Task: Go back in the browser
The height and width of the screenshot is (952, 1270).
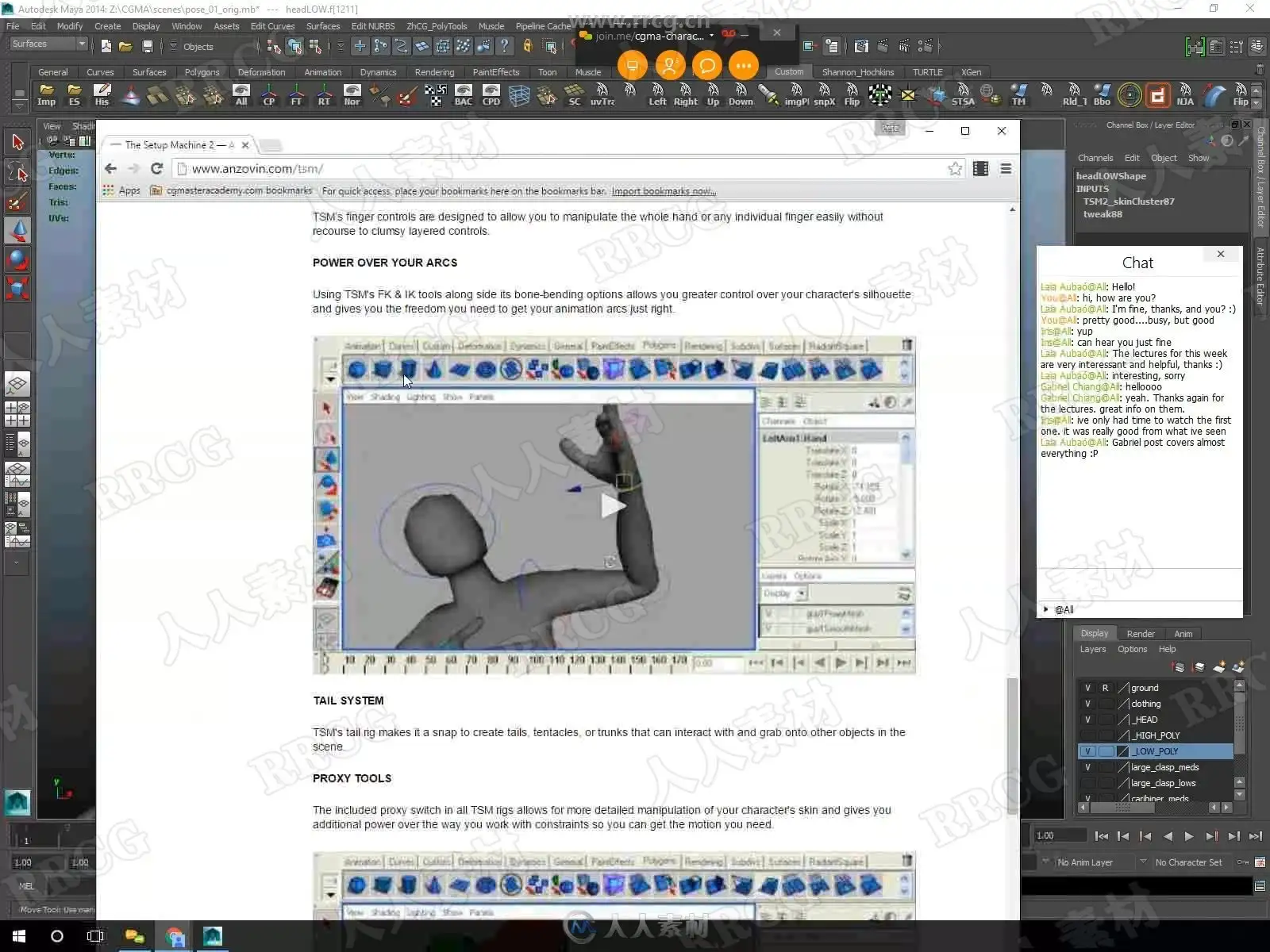Action: (111, 168)
